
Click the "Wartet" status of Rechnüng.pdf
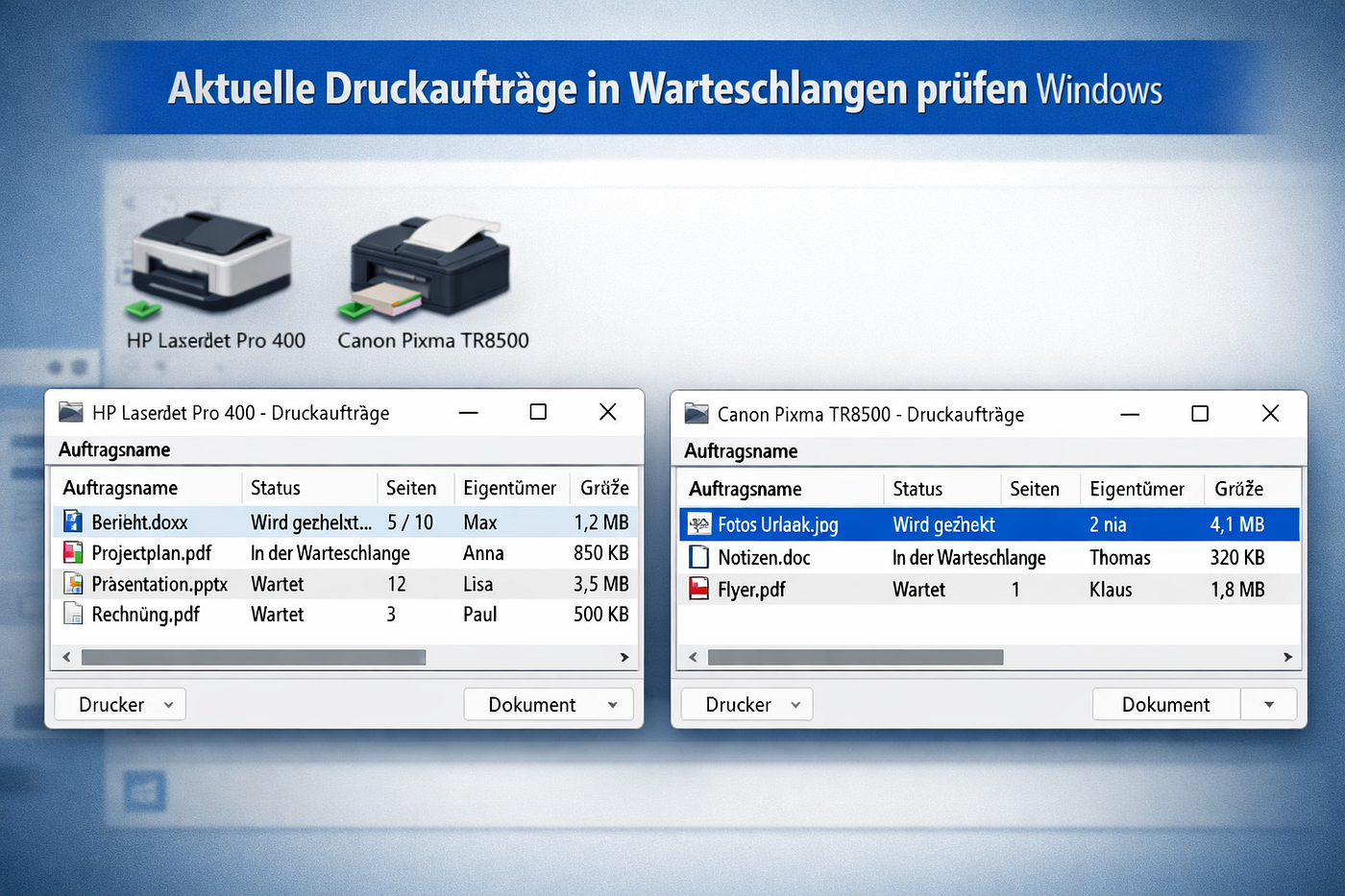click(278, 615)
